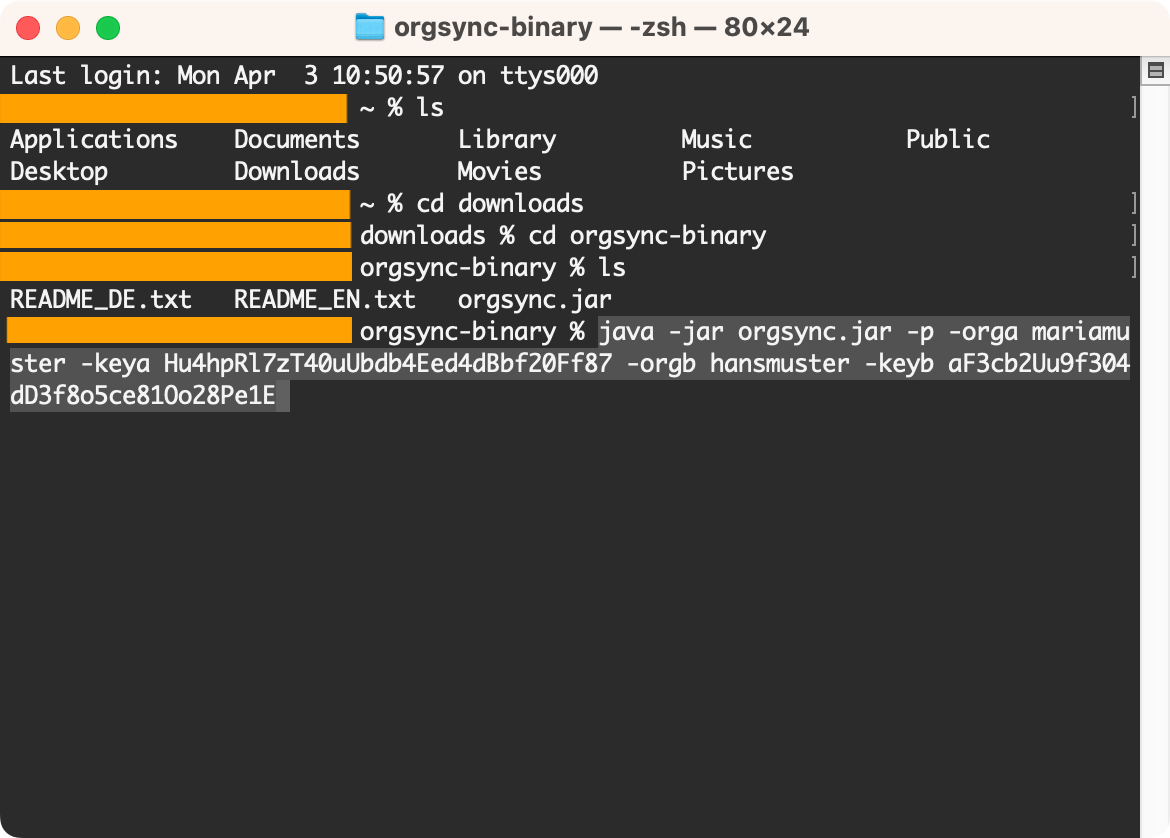Click the Library entry from the directory listing
Screen dimensions: 1170x838
coord(506,139)
